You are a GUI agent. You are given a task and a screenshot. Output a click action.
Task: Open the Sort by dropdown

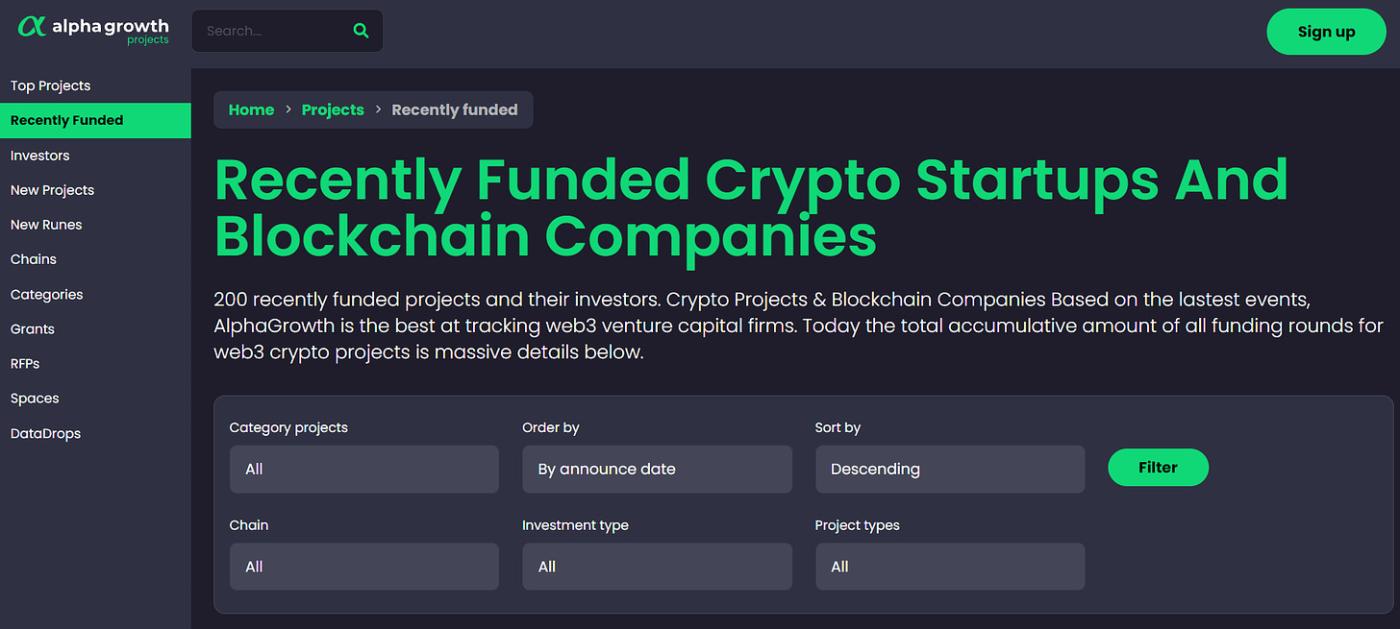click(x=950, y=469)
